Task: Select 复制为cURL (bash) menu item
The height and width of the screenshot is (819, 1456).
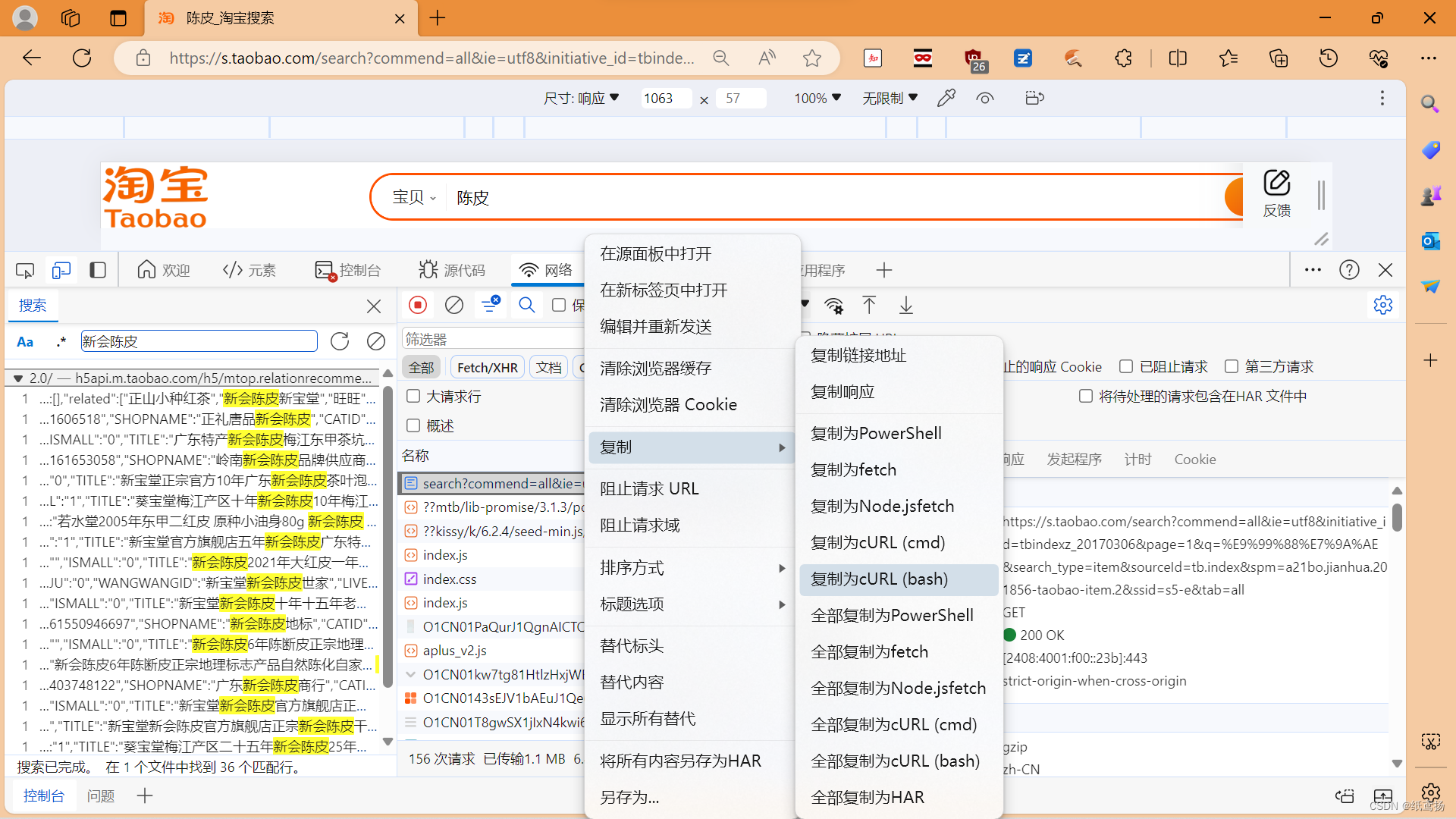Action: (x=880, y=579)
